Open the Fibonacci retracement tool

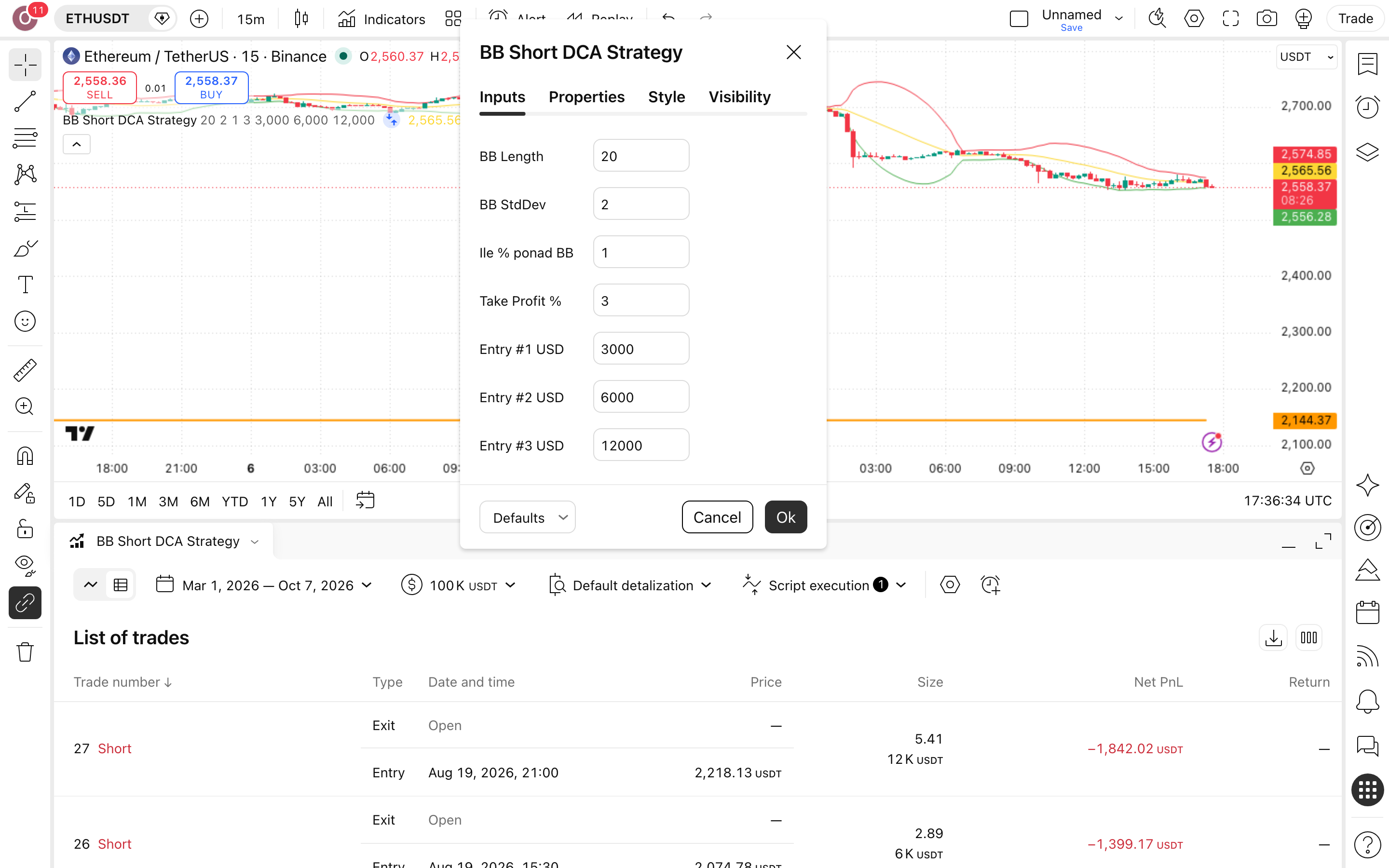25,138
